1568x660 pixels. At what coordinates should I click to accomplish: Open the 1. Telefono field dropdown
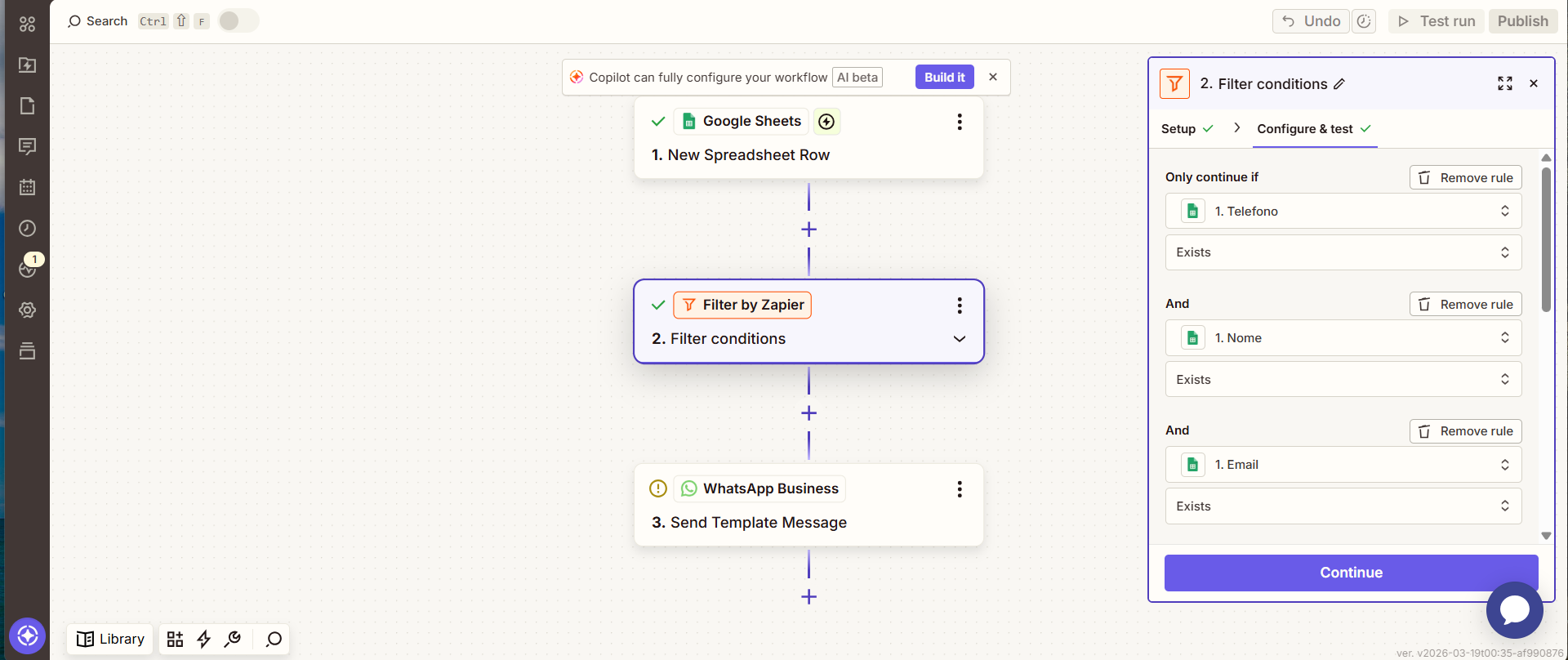[1343, 211]
